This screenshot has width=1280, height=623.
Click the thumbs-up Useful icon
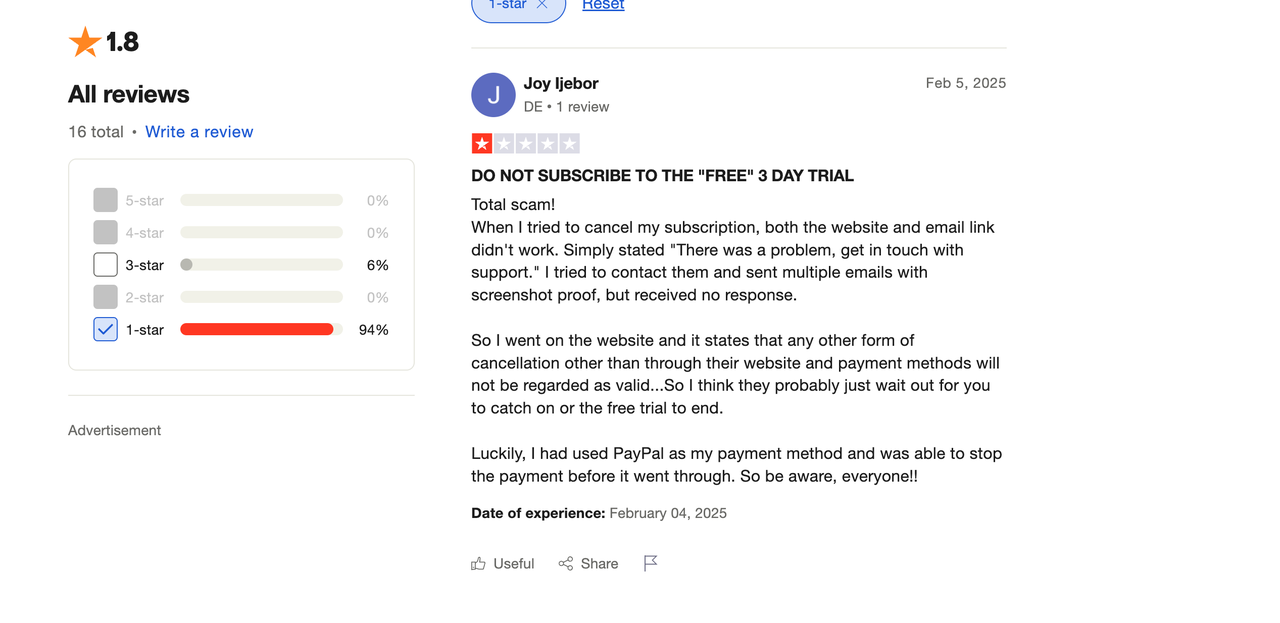pyautogui.click(x=478, y=564)
